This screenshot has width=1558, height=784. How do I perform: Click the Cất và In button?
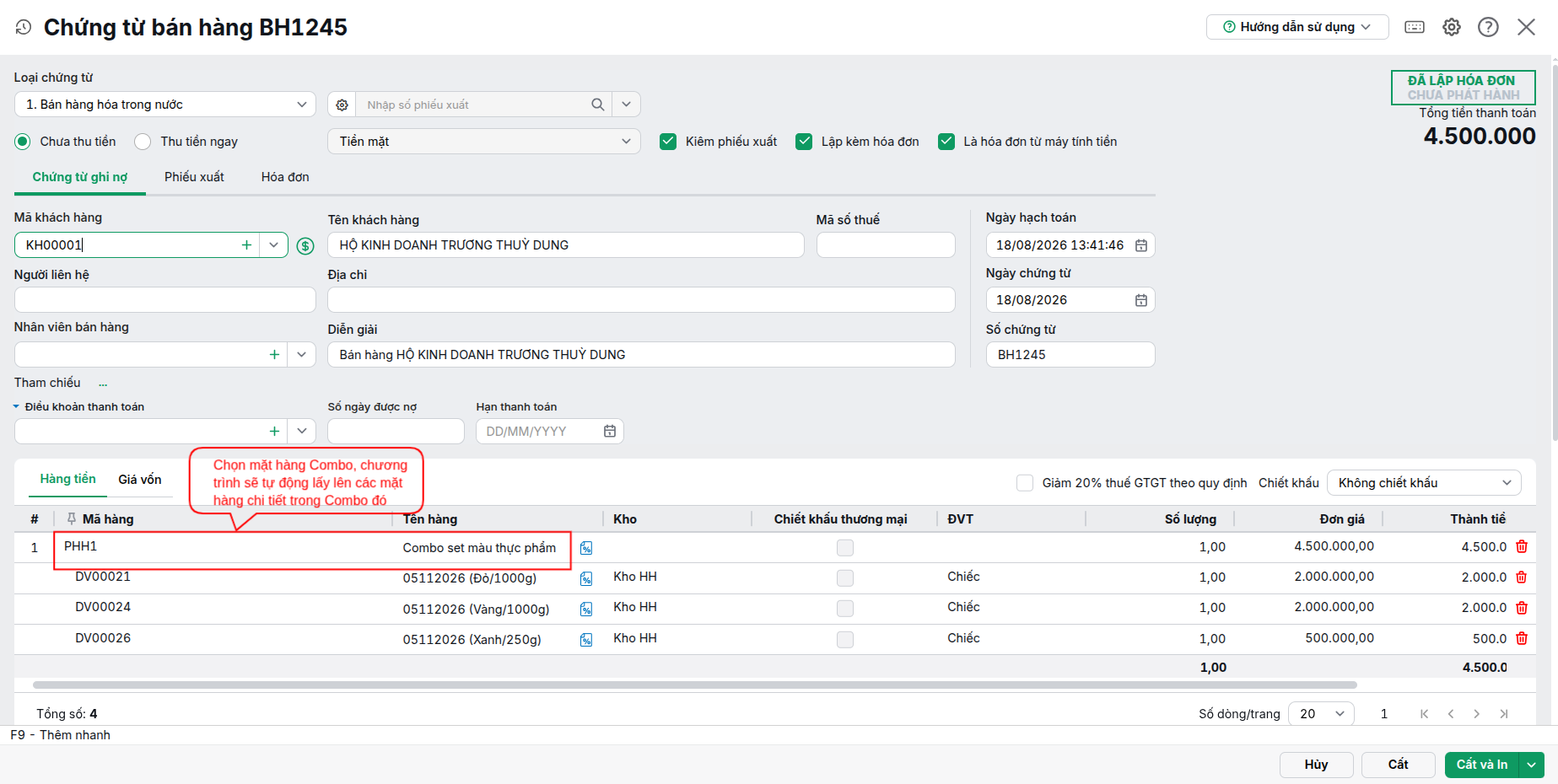pos(1482,765)
